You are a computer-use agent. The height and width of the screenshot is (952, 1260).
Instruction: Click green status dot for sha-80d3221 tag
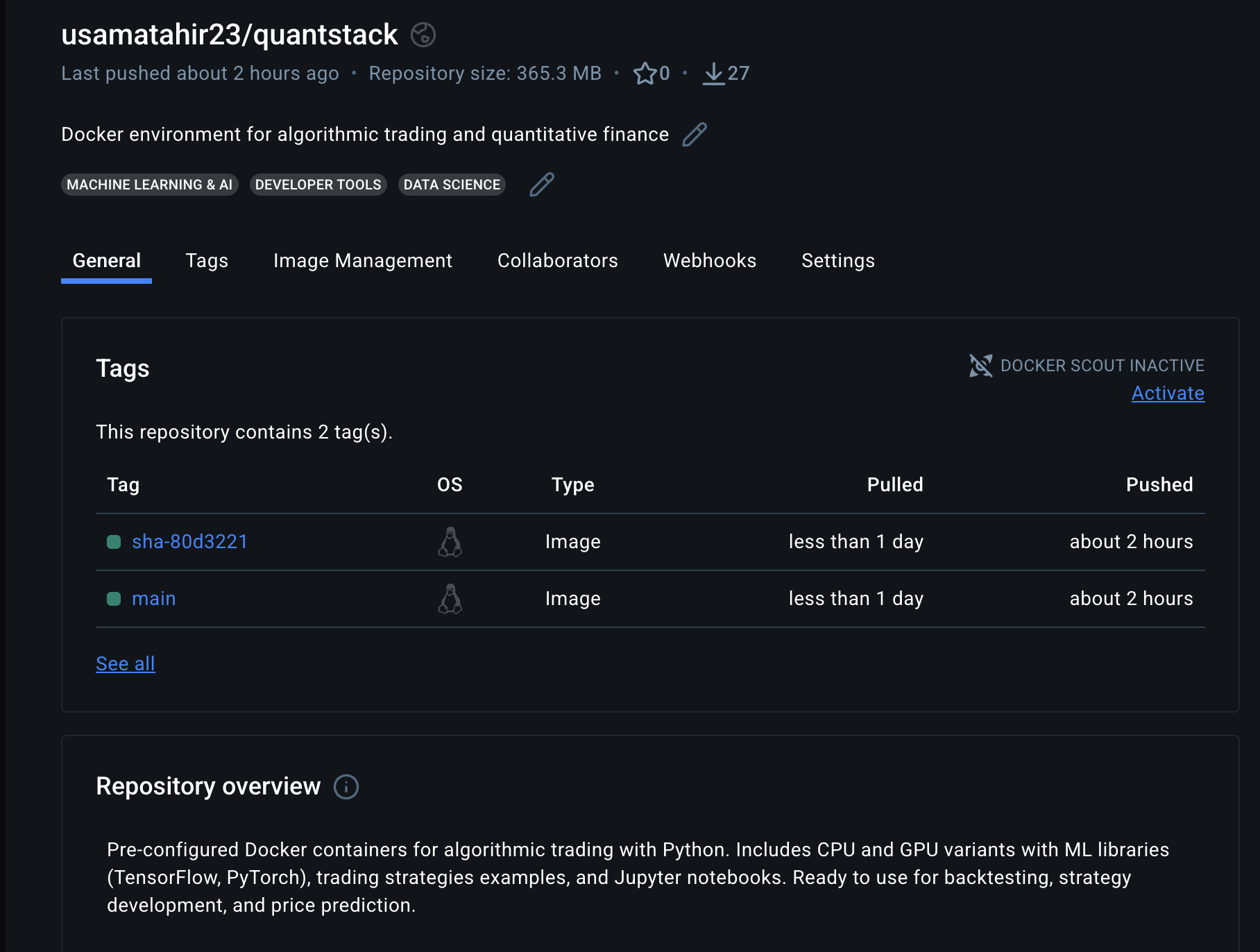click(x=114, y=542)
